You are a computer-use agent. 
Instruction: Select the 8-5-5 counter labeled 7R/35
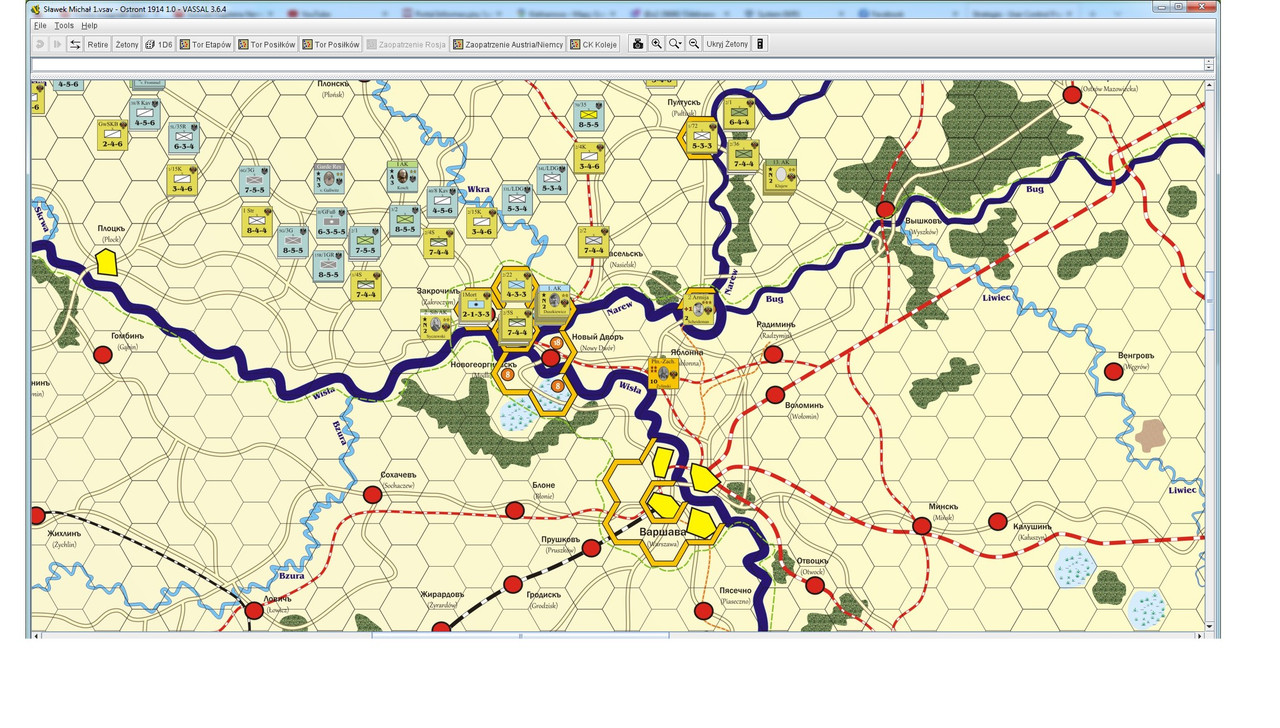588,116
